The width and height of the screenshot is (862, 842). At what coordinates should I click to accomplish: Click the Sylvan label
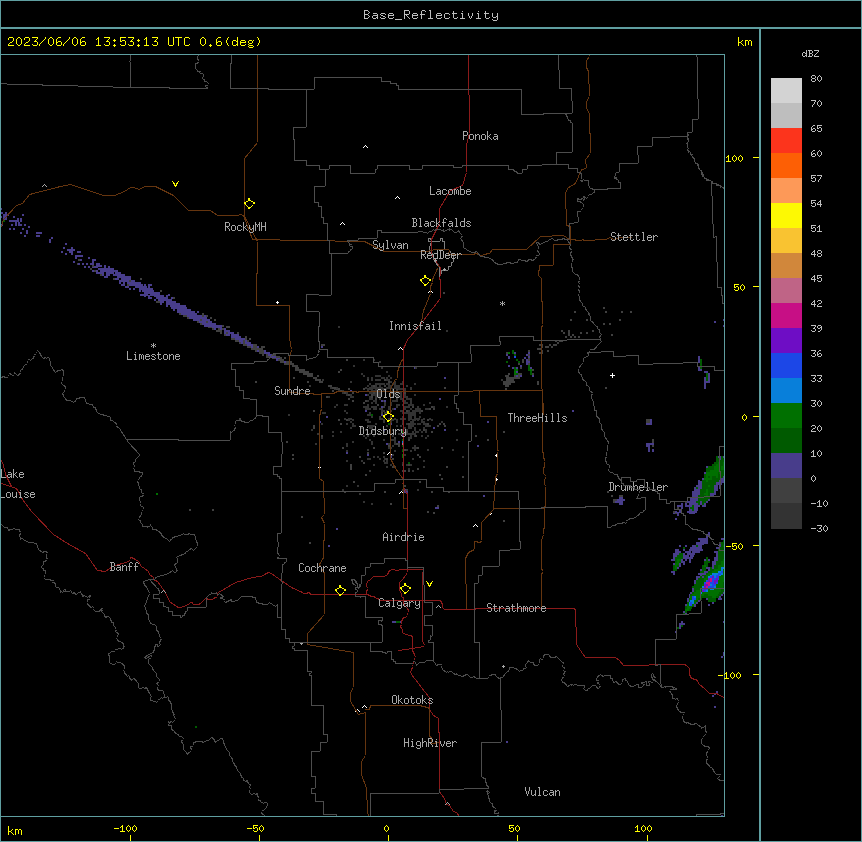pyautogui.click(x=390, y=245)
